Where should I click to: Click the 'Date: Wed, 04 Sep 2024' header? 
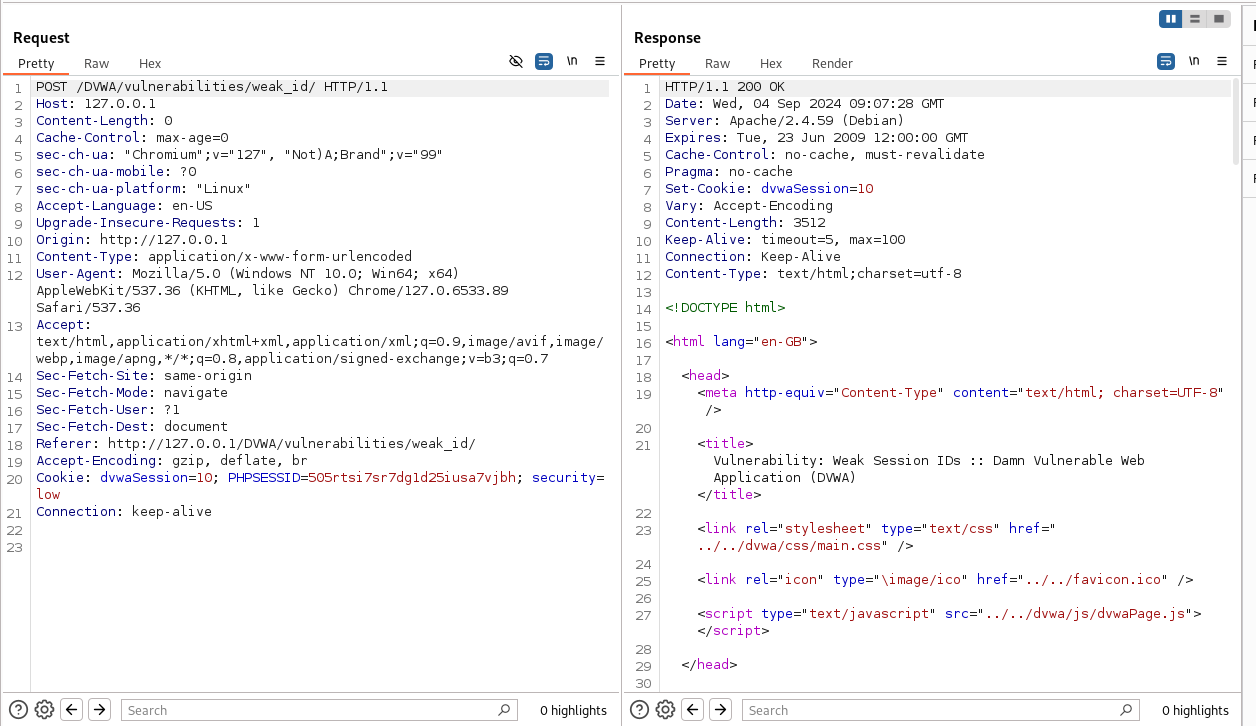[x=805, y=104]
